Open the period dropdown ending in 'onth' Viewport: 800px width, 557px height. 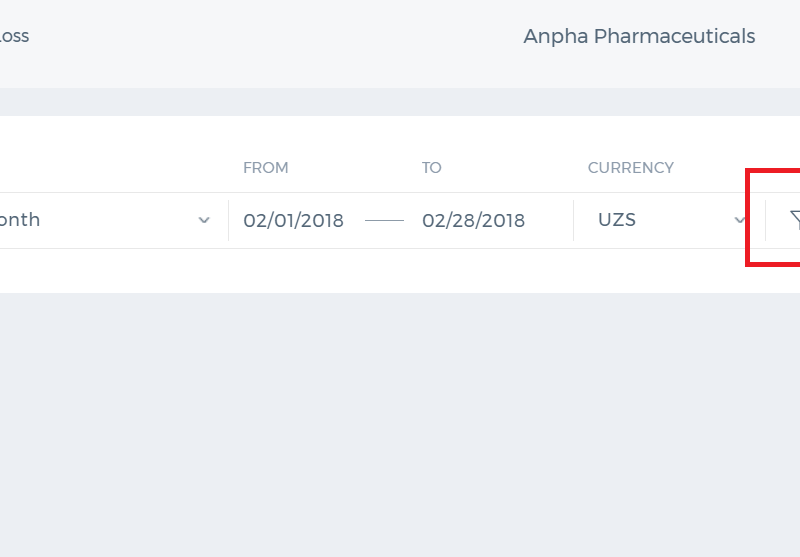pos(108,220)
